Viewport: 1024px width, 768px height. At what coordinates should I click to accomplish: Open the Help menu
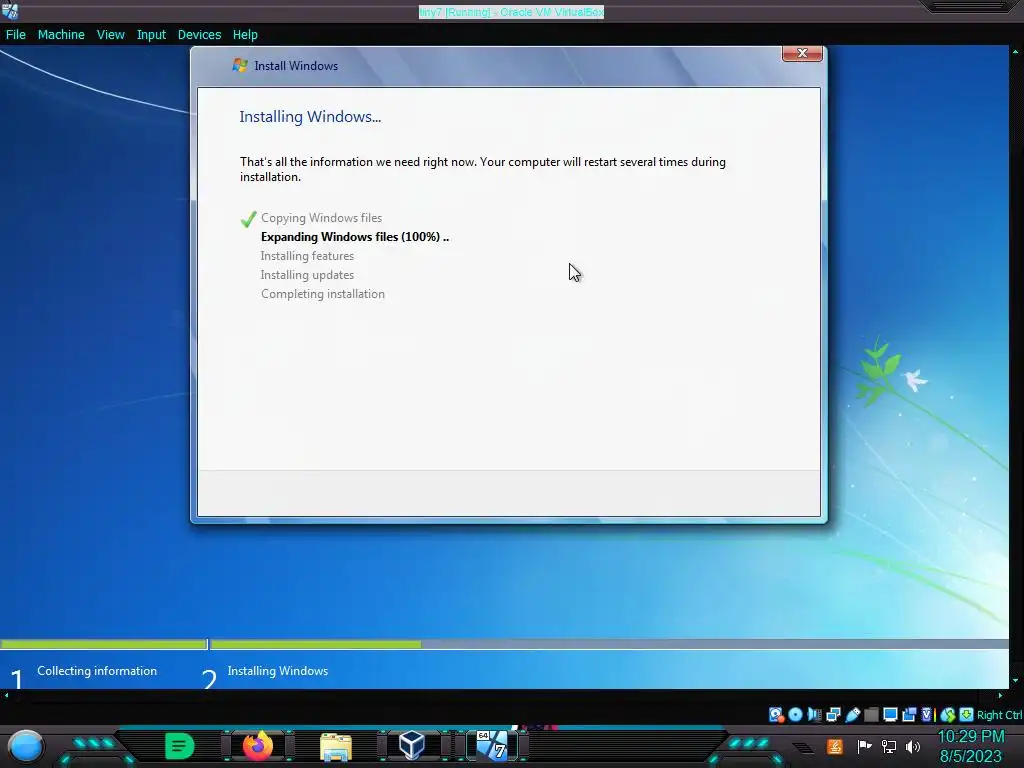(x=245, y=35)
